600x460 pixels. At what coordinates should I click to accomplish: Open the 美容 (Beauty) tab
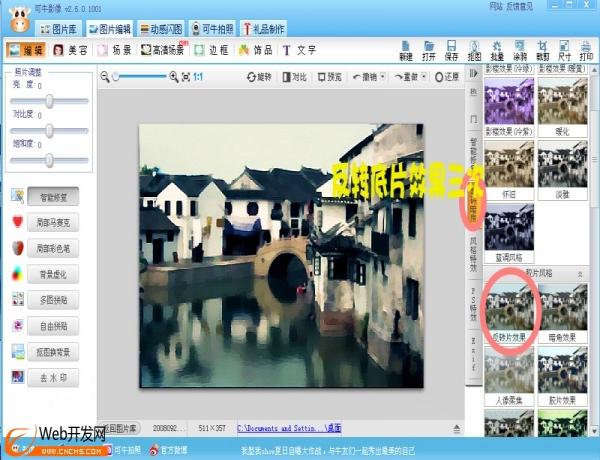pos(71,49)
